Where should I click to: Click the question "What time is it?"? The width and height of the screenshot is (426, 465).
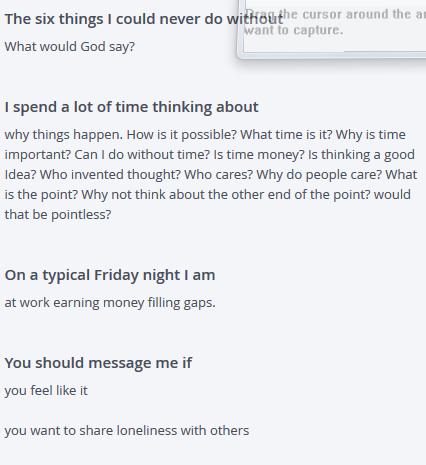coord(286,135)
